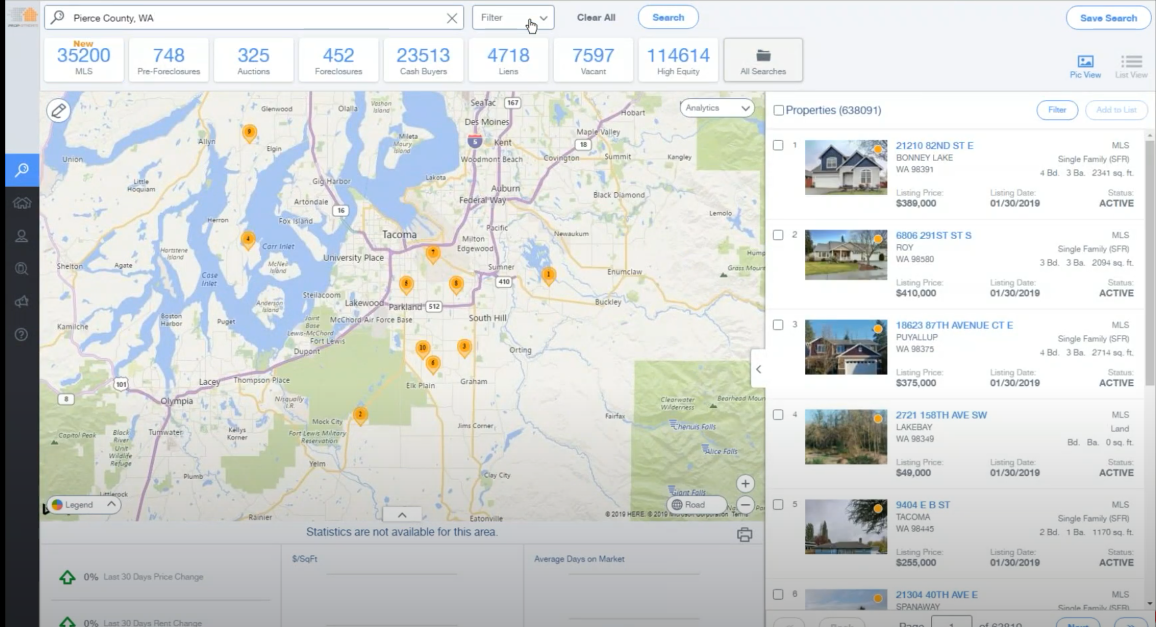Zoom in on map with plus button
Screen dimensions: 1156x627
point(745,484)
